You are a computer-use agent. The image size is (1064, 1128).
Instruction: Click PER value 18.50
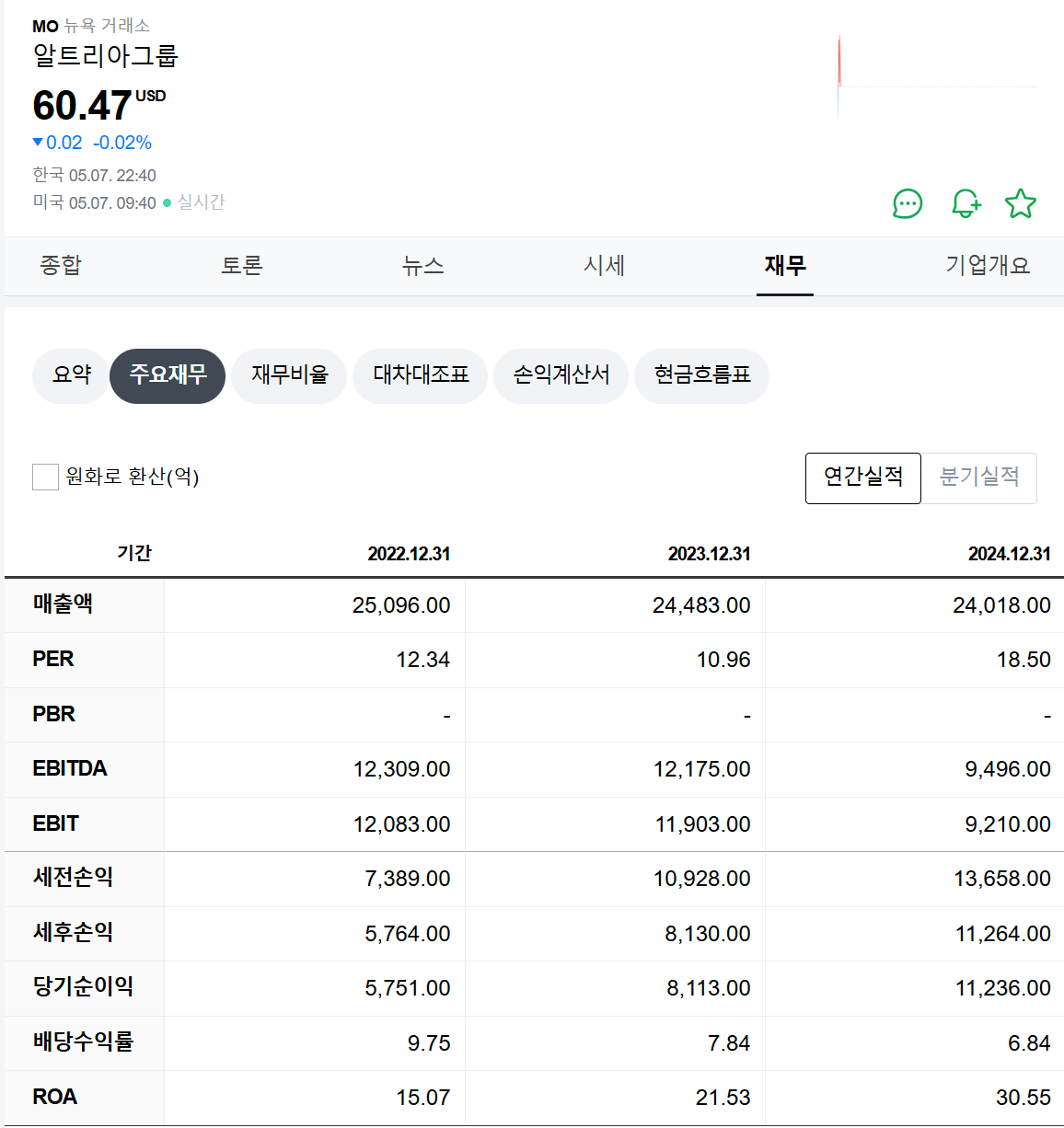1024,660
